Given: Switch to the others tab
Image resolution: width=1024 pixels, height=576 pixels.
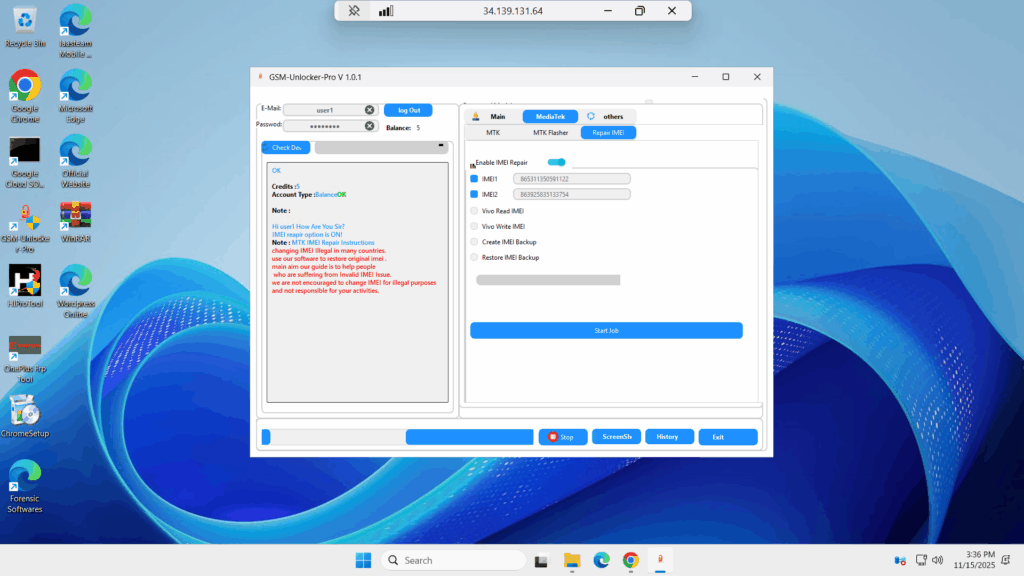Looking at the screenshot, I should coord(606,117).
